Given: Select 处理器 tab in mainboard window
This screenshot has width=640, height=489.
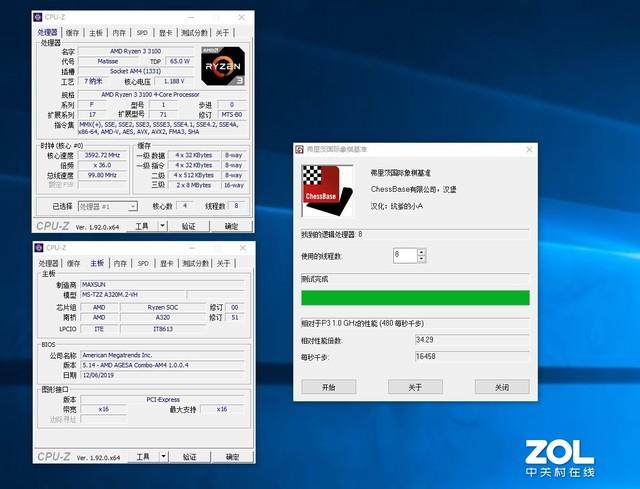Looking at the screenshot, I should [x=49, y=263].
